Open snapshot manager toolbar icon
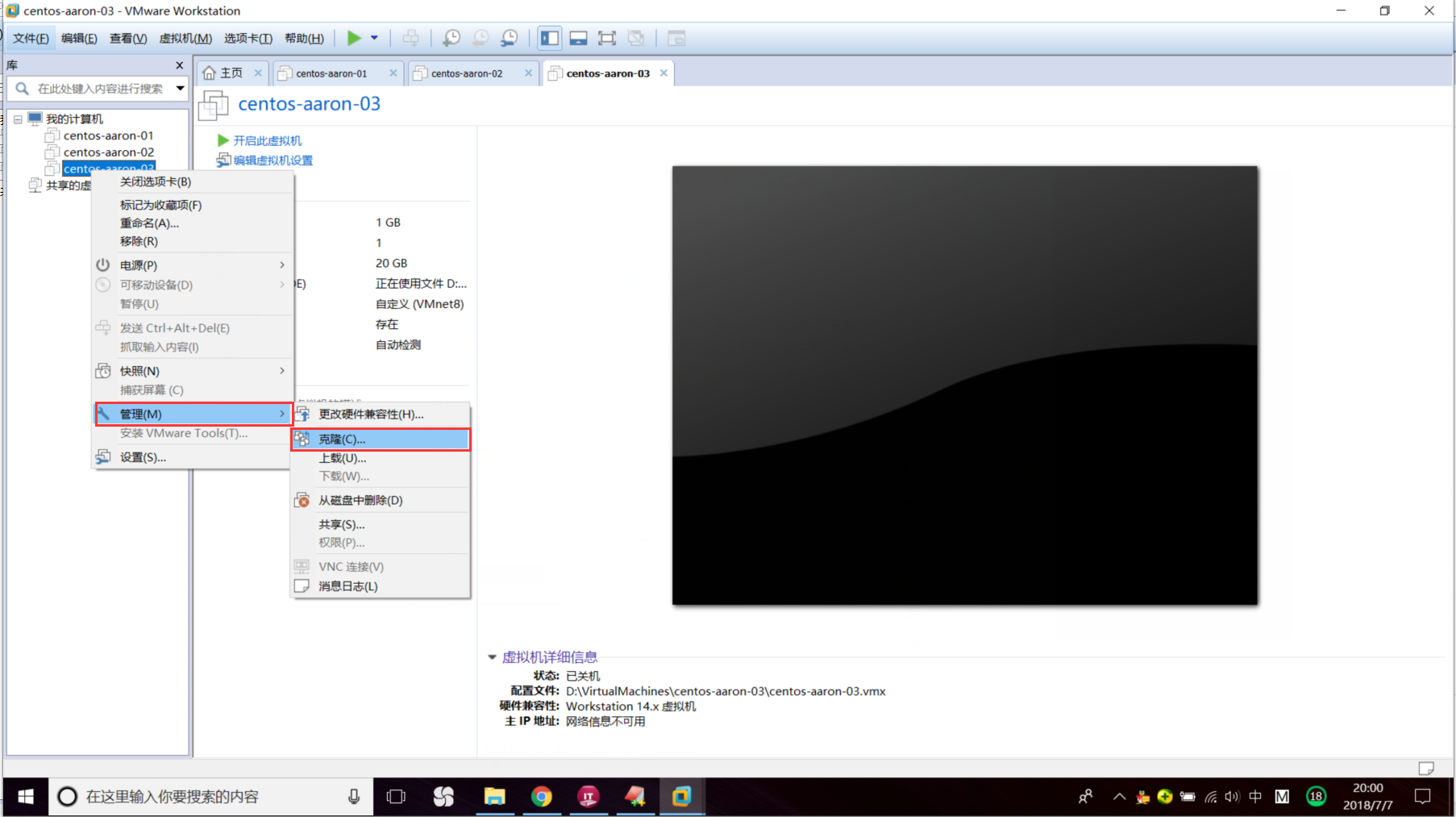The width and height of the screenshot is (1456, 817). point(510,38)
